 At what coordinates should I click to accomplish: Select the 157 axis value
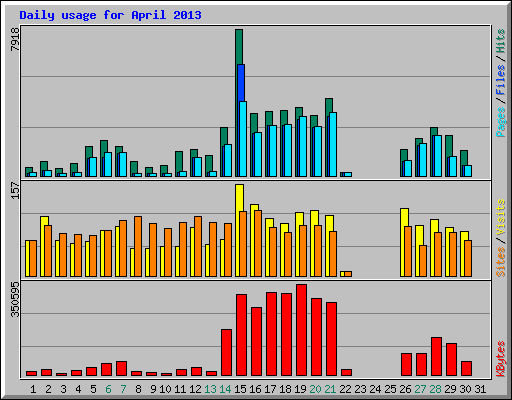[x=15, y=190]
